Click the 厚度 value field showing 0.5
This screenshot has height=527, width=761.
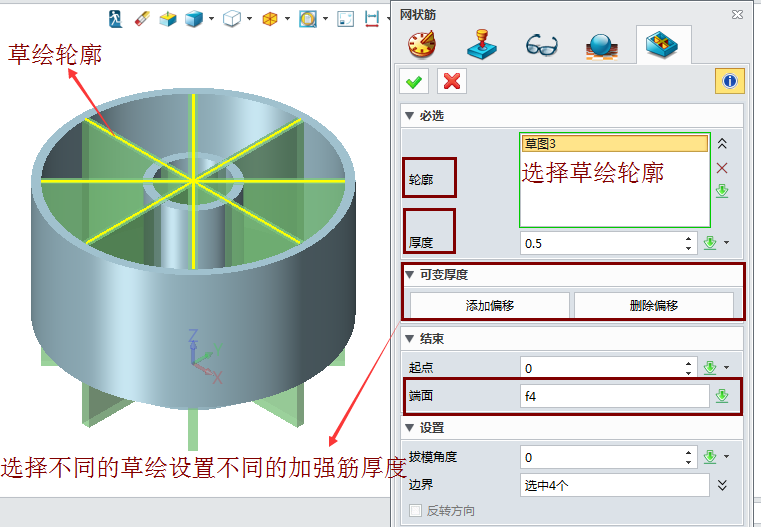(602, 243)
